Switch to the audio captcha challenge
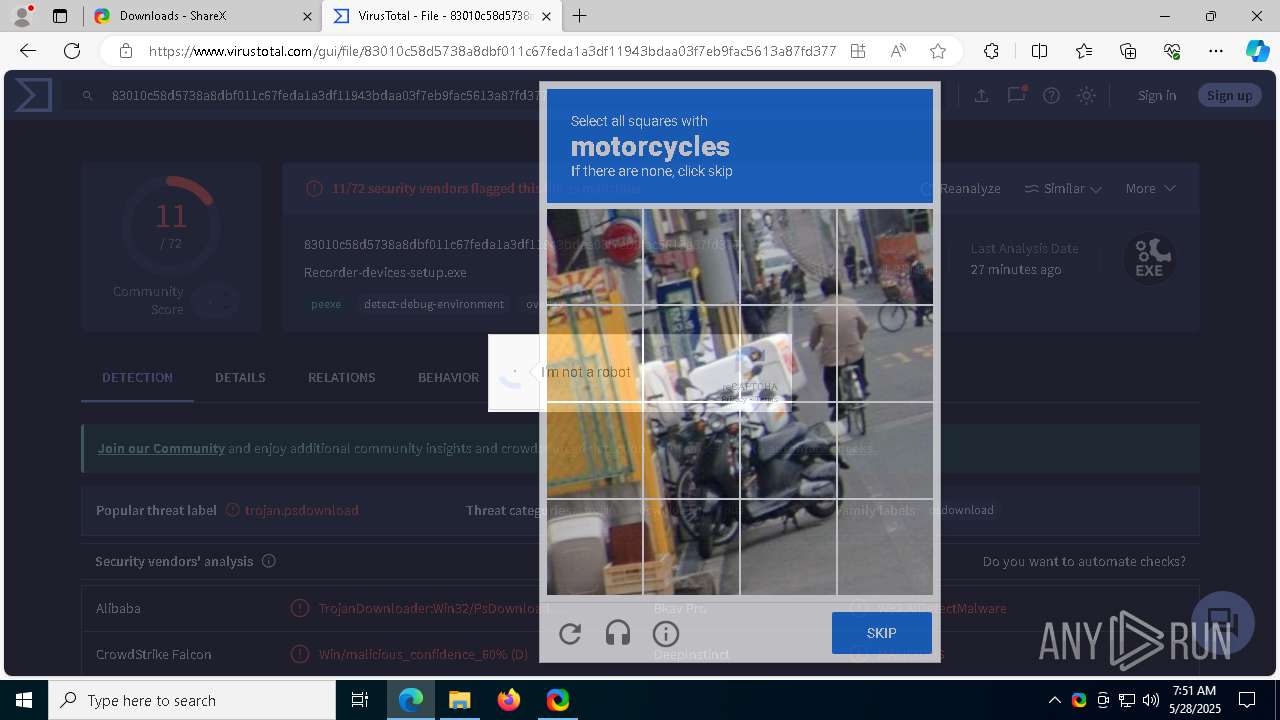Screen dimensions: 1280x720 coord(618,633)
